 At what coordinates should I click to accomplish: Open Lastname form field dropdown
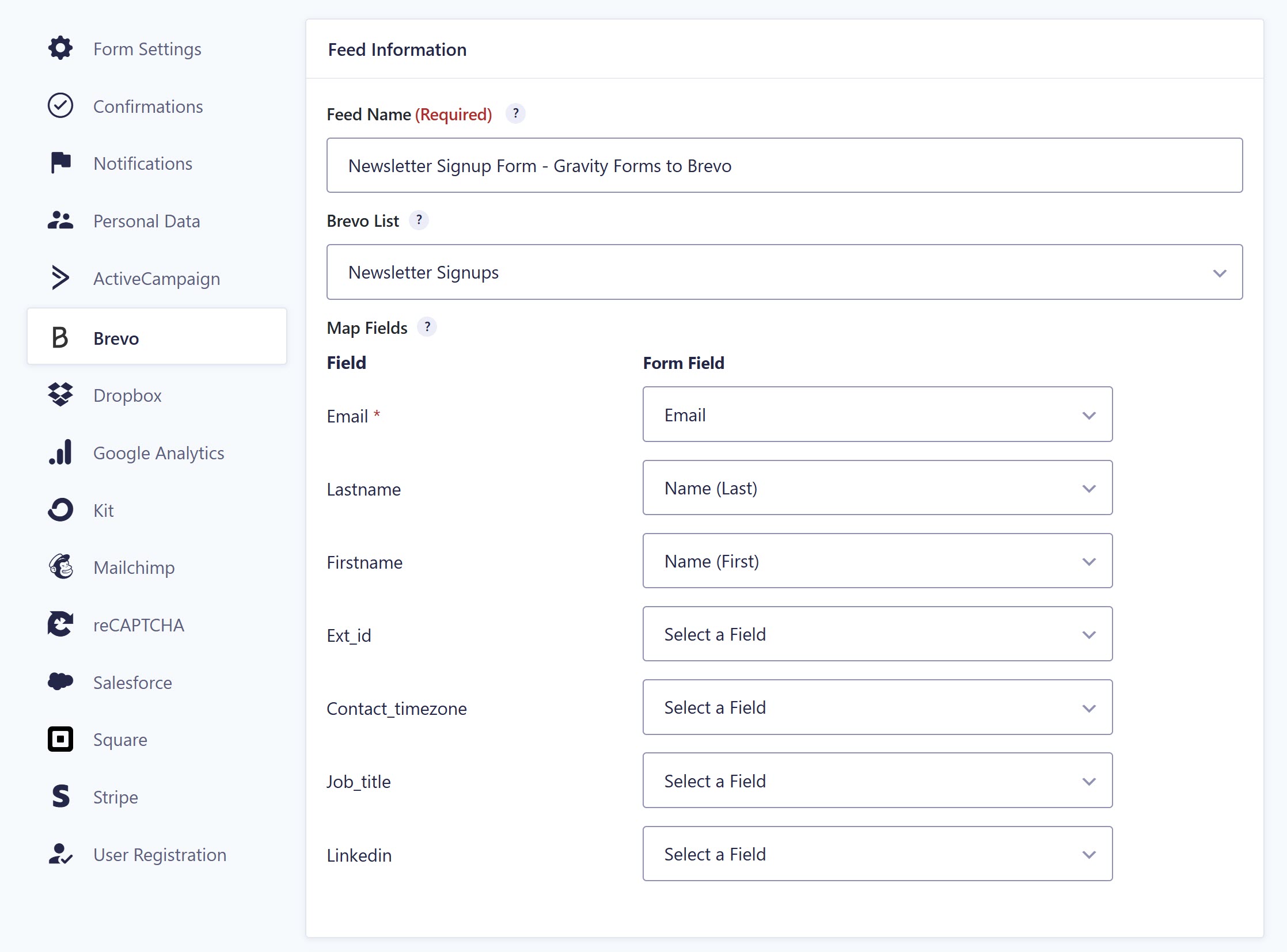(877, 488)
